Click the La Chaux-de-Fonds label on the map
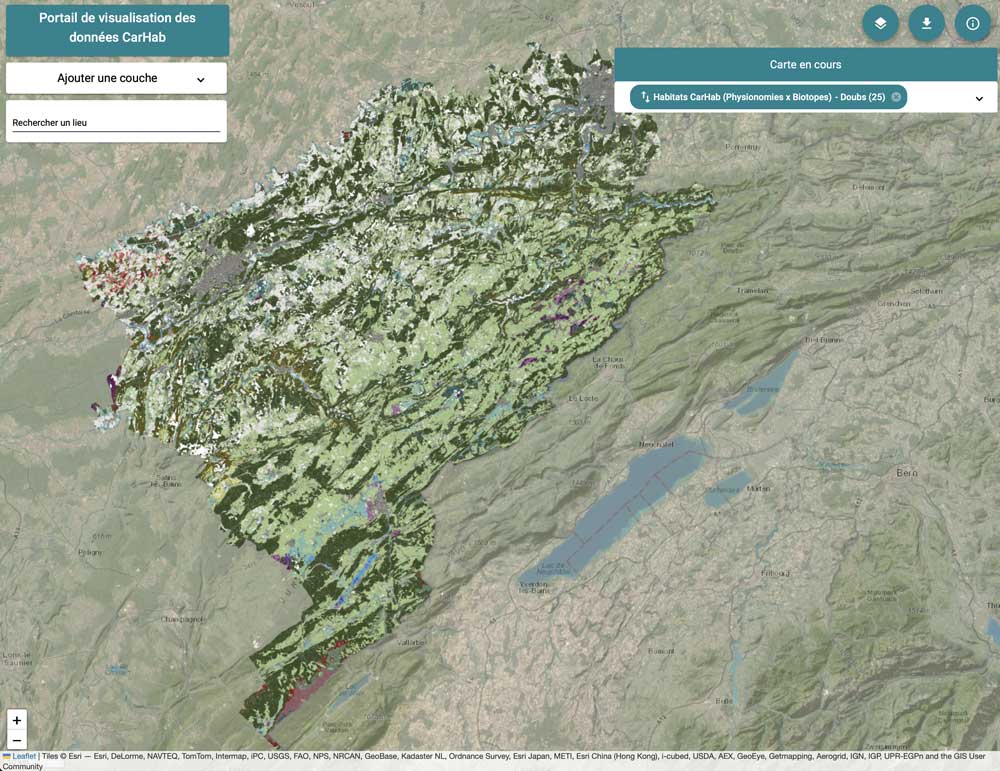Screen dimensions: 1000x771 point(609,364)
